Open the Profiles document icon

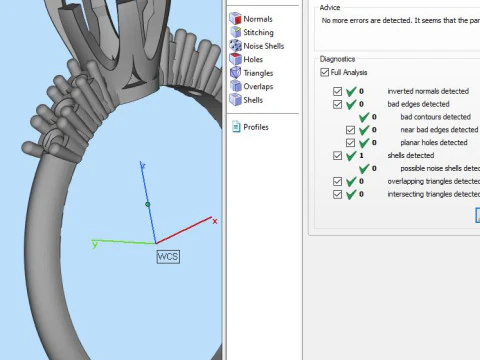(236, 127)
